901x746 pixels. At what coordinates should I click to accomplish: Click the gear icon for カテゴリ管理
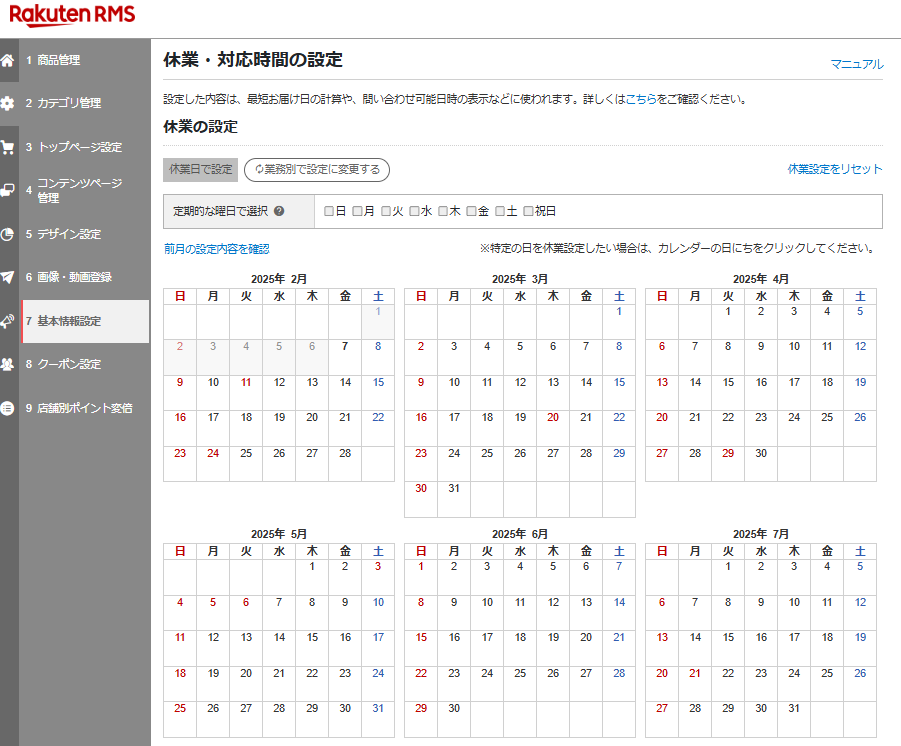8,103
